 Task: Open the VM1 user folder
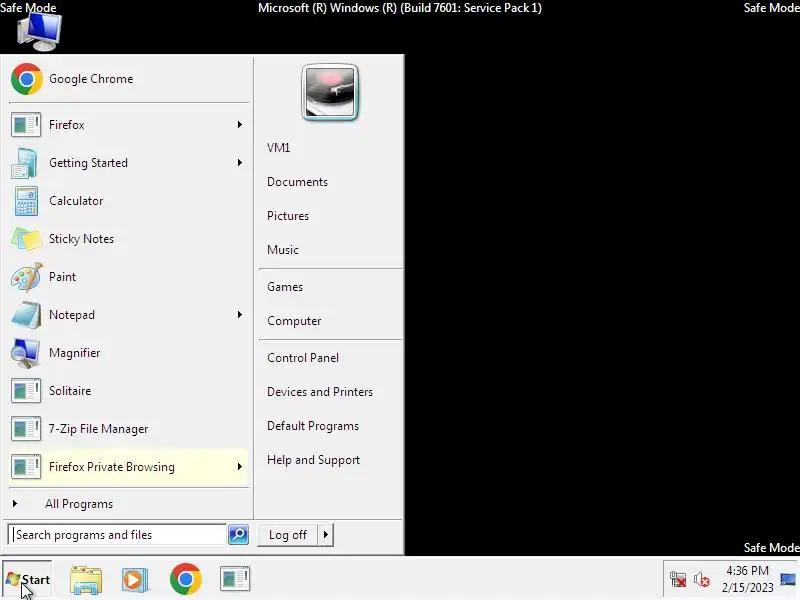tap(279, 148)
